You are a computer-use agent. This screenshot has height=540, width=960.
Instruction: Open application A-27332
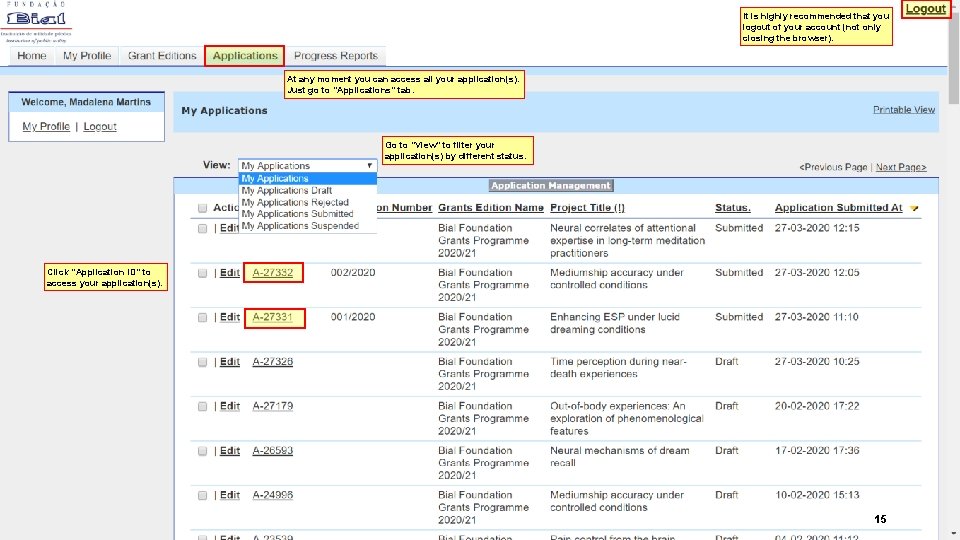pyautogui.click(x=272, y=273)
